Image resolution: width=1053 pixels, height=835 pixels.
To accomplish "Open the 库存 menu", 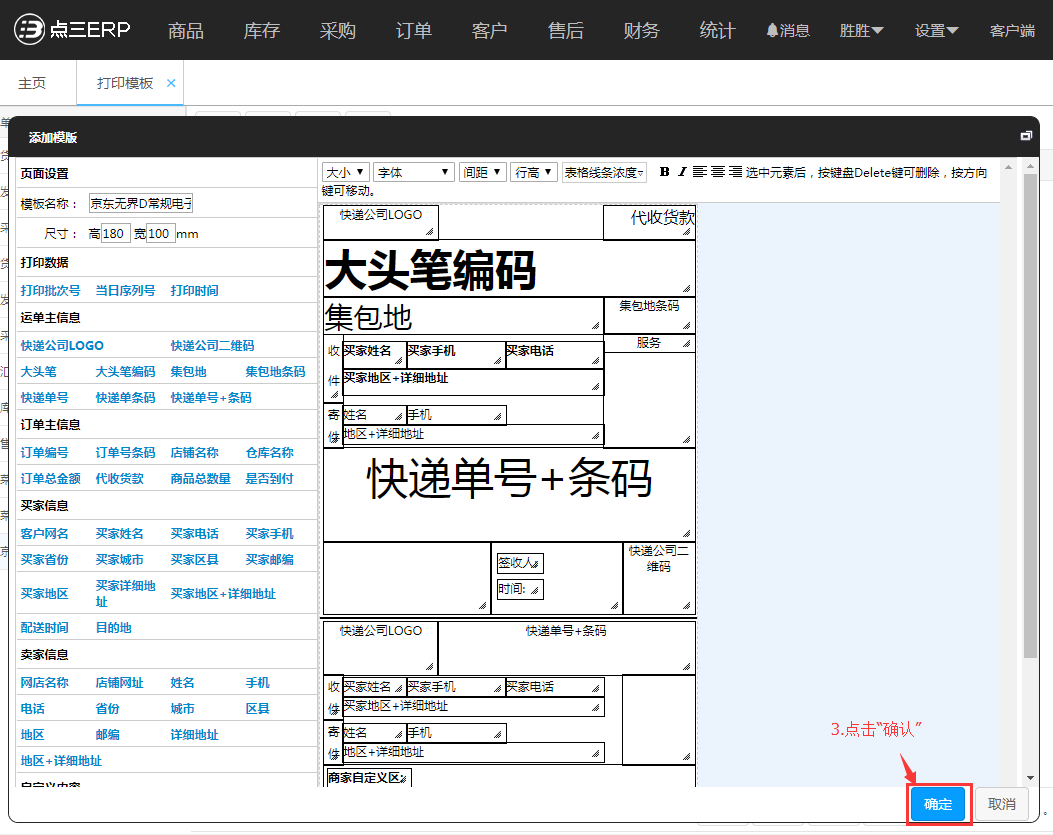I will [x=262, y=31].
